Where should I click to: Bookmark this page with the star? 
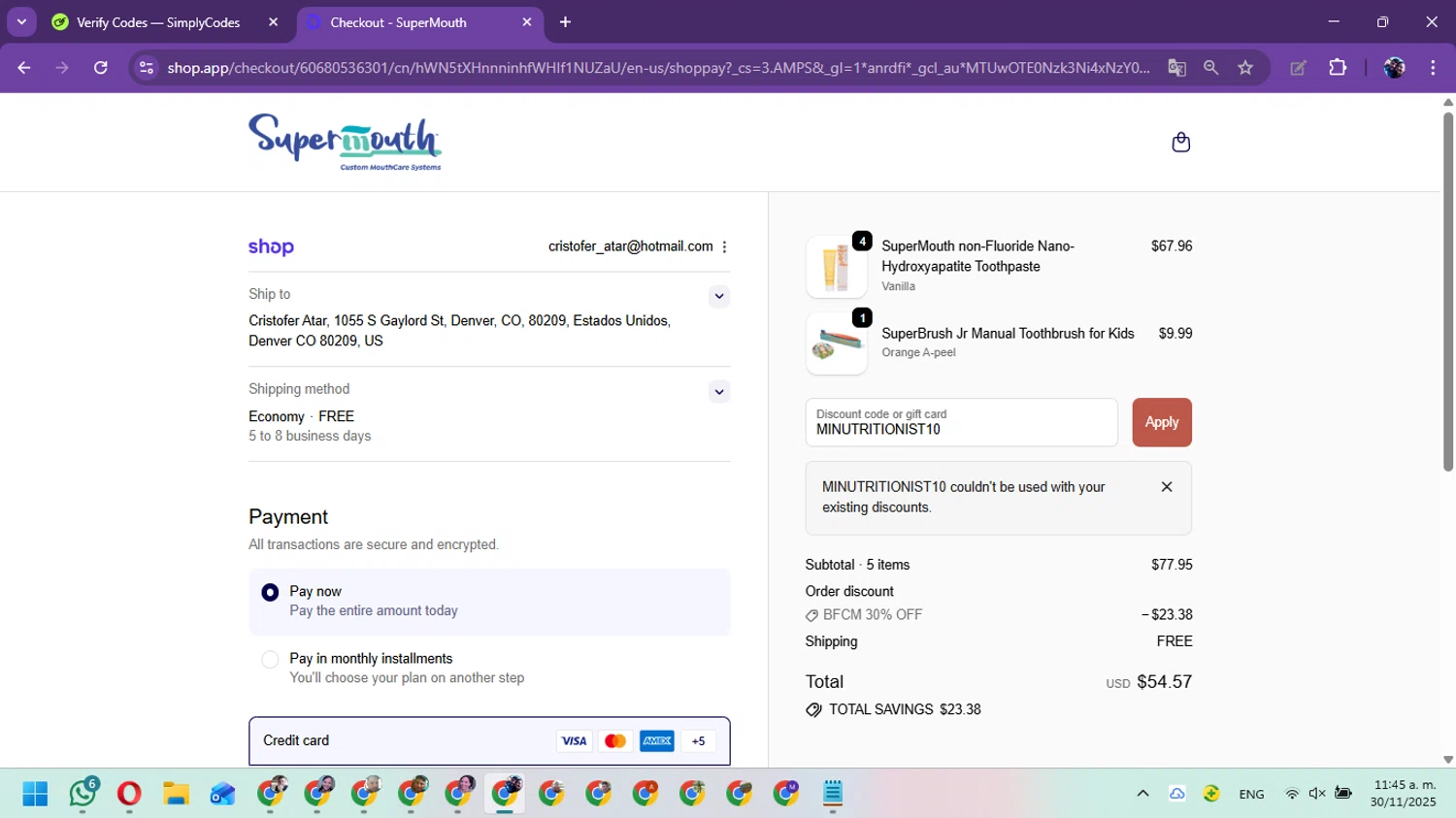point(1245,67)
